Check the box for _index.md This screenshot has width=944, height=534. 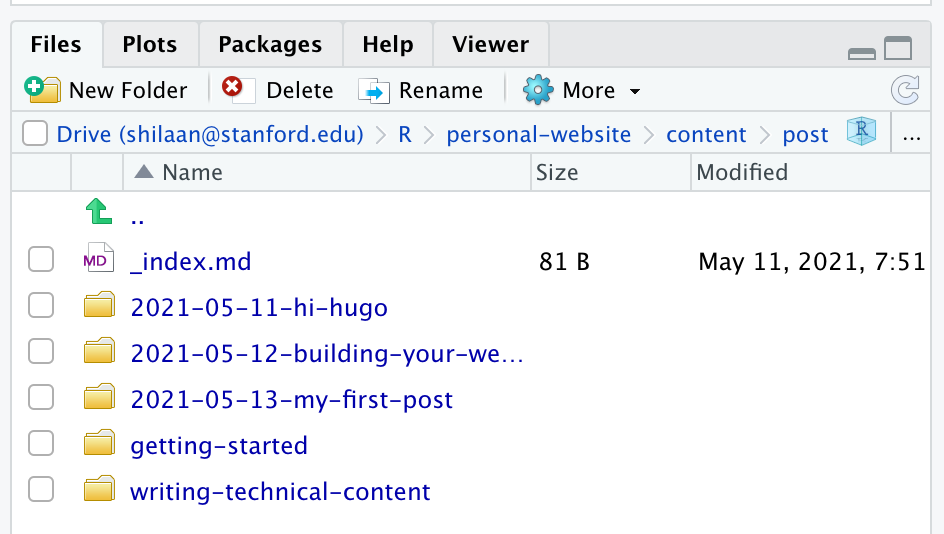tap(41, 261)
